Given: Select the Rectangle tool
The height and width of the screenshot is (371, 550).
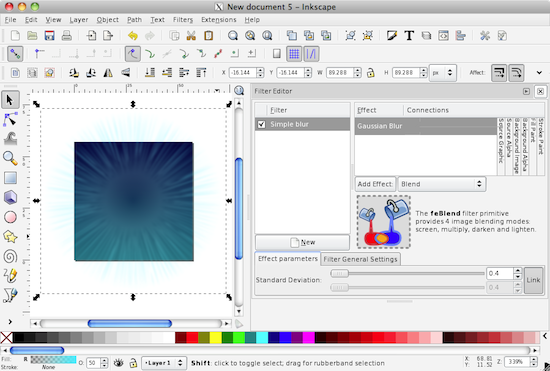Looking at the screenshot, I should coord(10,178).
